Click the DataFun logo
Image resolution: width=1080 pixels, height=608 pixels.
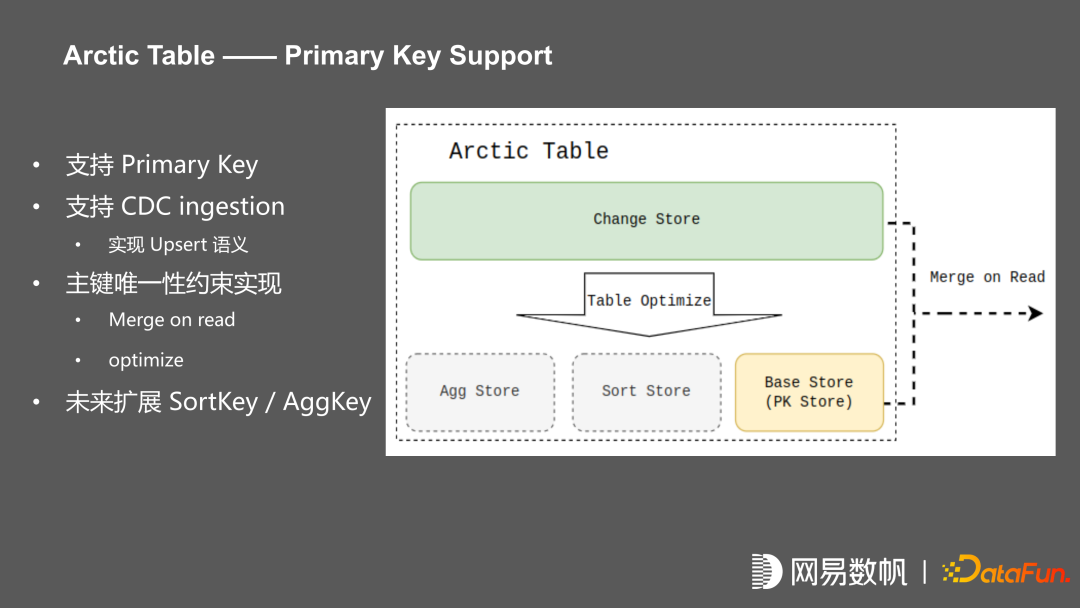point(1005,571)
